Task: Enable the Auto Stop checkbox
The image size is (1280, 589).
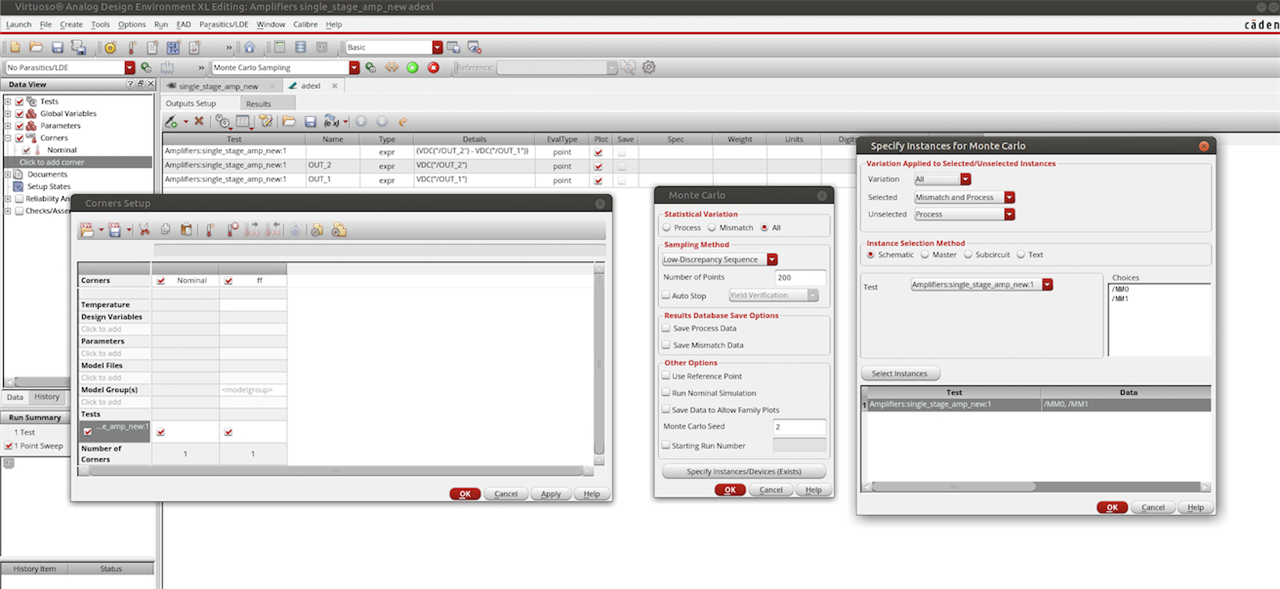Action: [667, 296]
